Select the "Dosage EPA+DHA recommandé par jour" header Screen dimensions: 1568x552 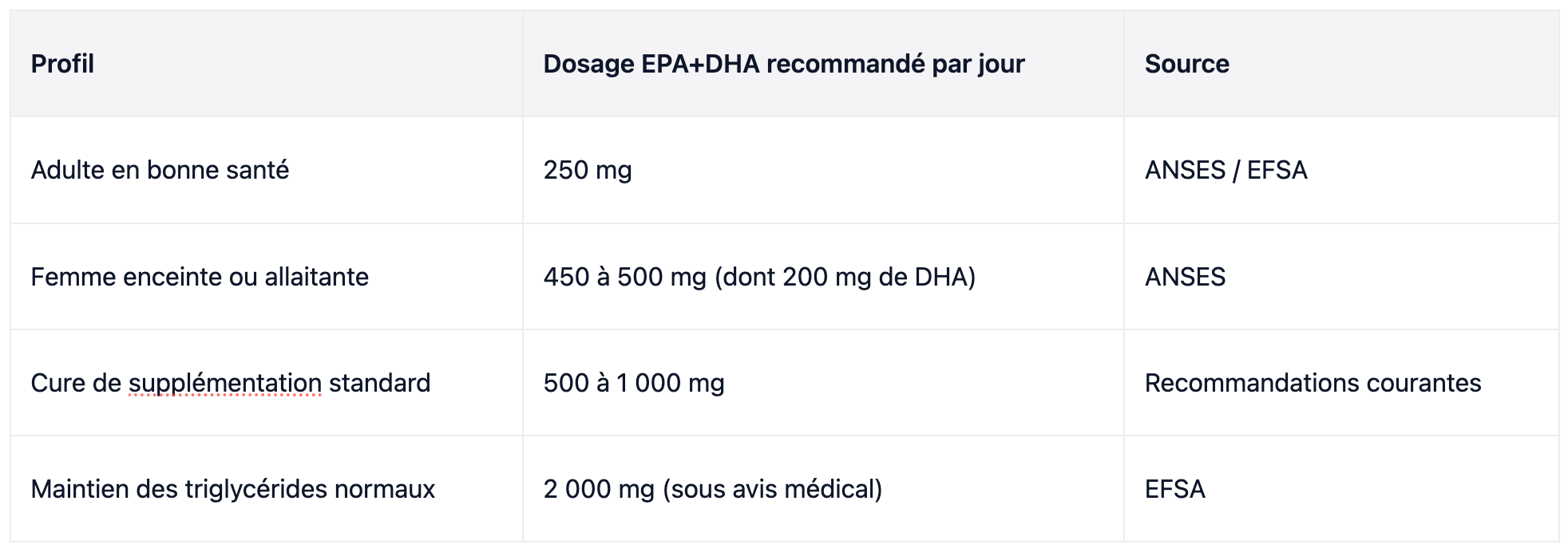[x=823, y=64]
